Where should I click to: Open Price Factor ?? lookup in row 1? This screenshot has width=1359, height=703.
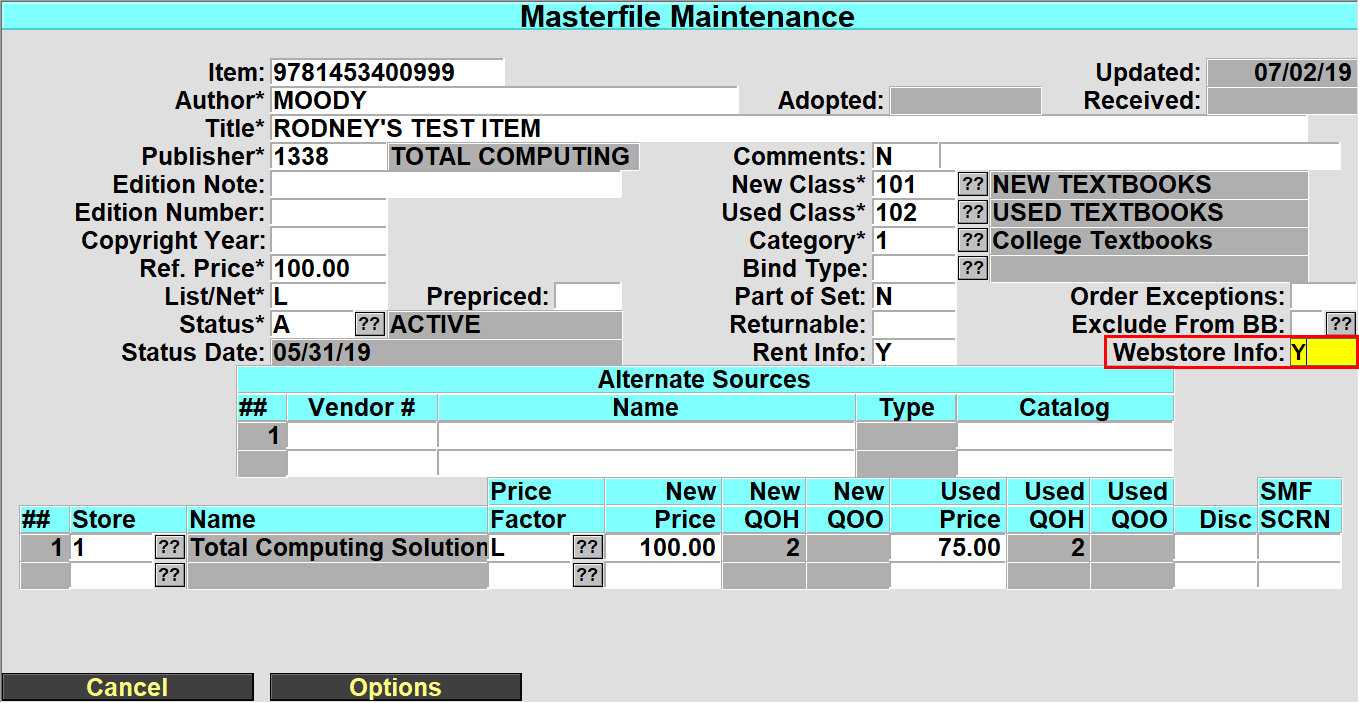(x=588, y=548)
